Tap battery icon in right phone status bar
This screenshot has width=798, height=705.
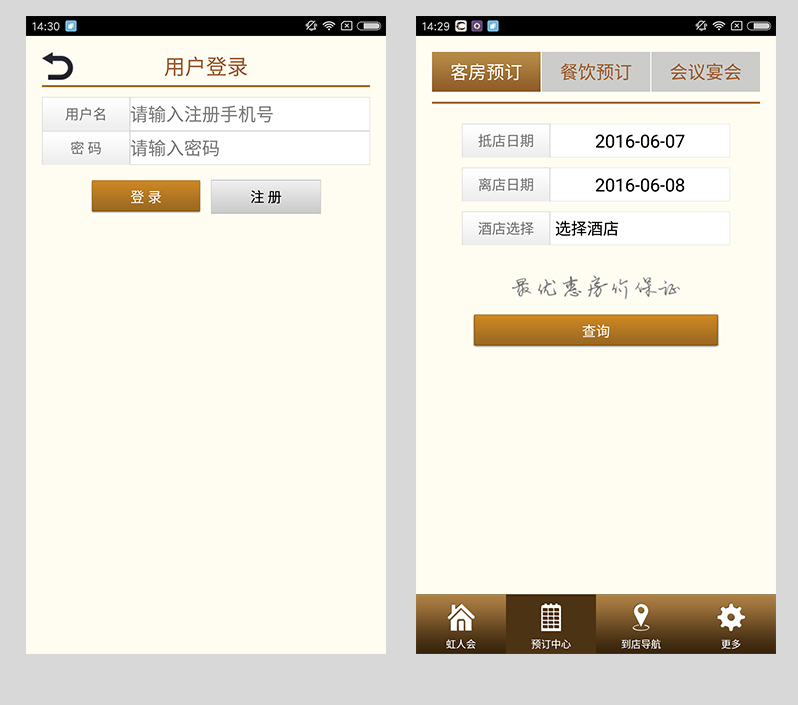coord(760,26)
